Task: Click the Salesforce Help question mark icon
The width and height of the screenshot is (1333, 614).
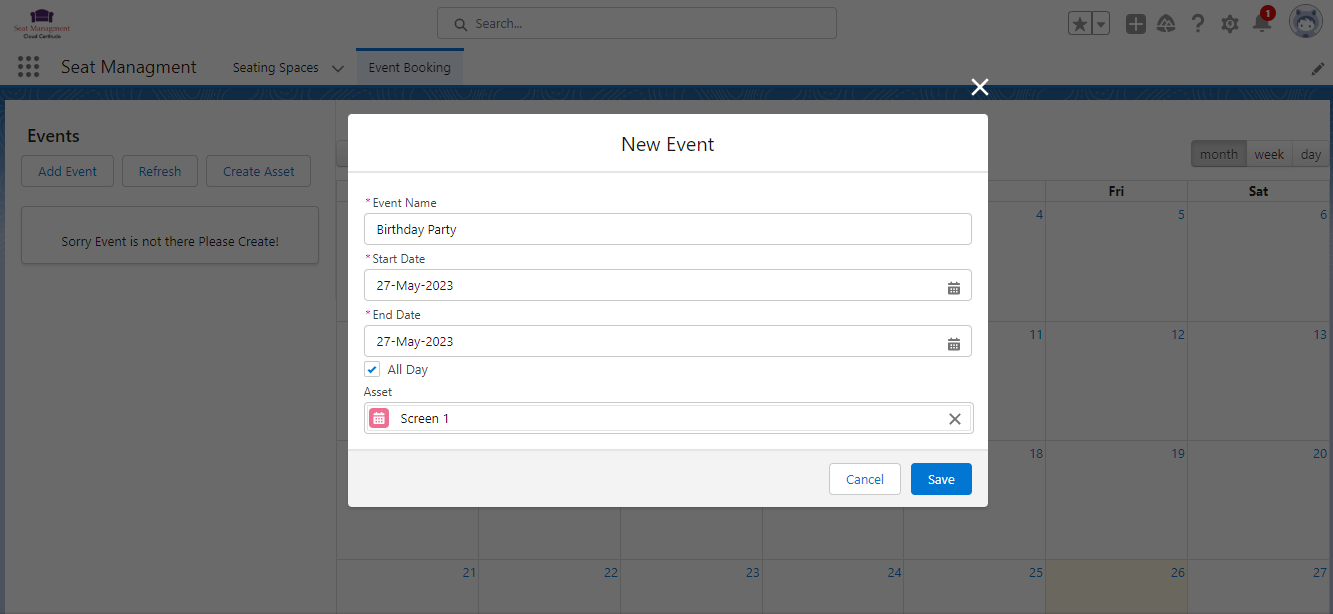Action: click(1198, 24)
